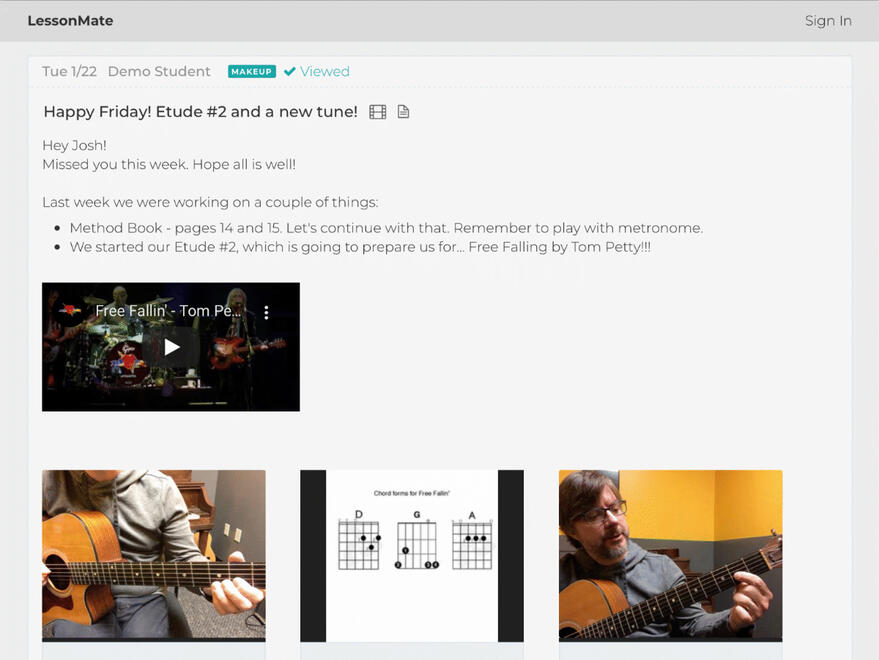Click the Viewed status text
The height and width of the screenshot is (660, 879).
[325, 72]
